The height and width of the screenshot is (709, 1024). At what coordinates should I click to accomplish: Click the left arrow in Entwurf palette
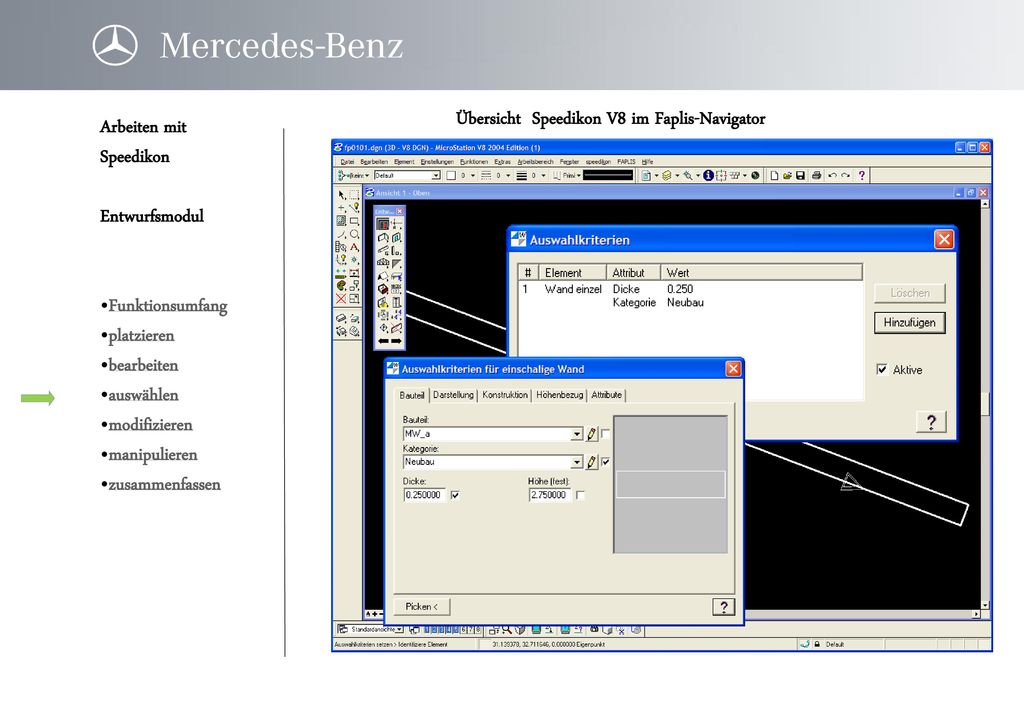[x=383, y=341]
